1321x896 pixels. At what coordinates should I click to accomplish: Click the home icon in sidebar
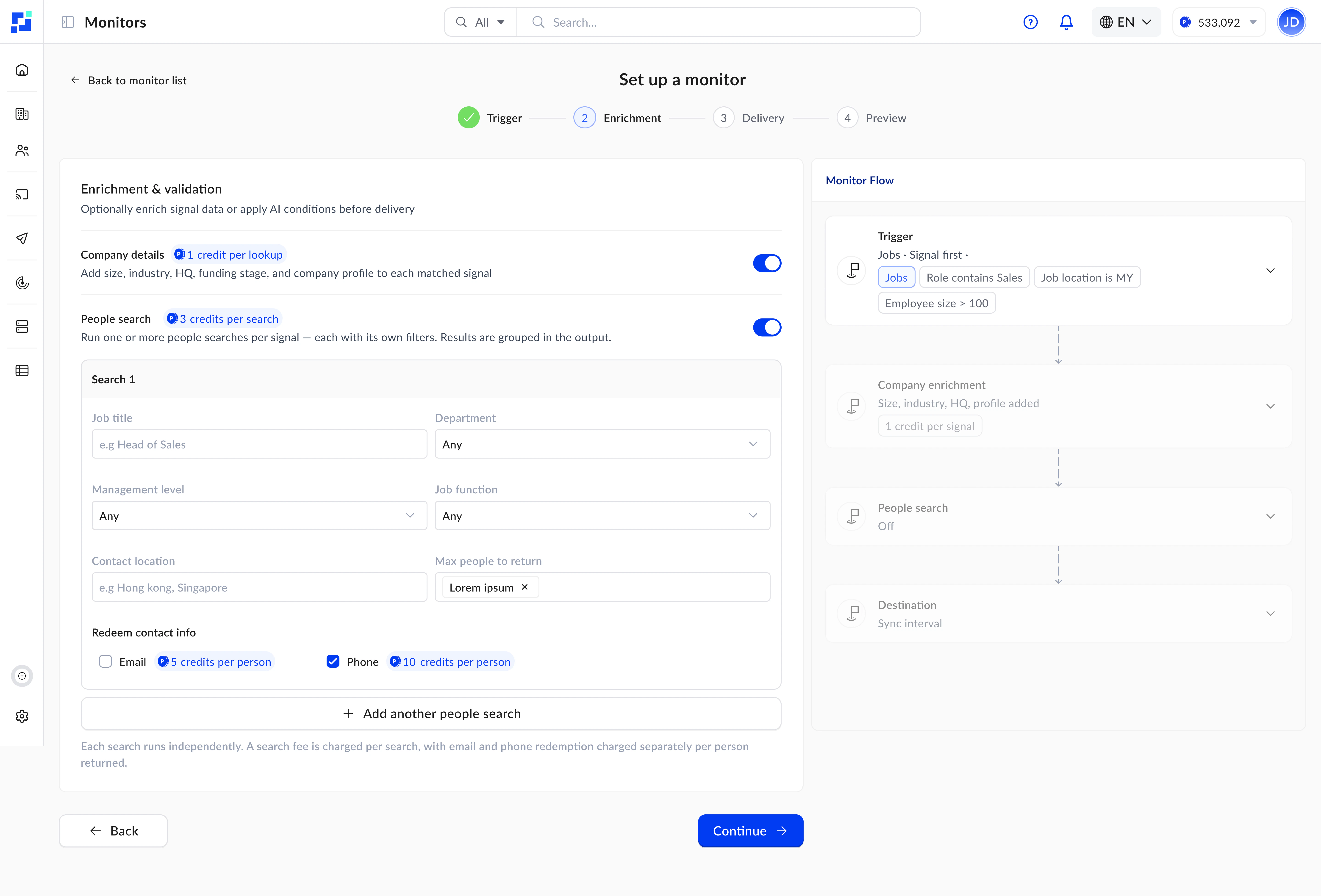pyautogui.click(x=22, y=70)
